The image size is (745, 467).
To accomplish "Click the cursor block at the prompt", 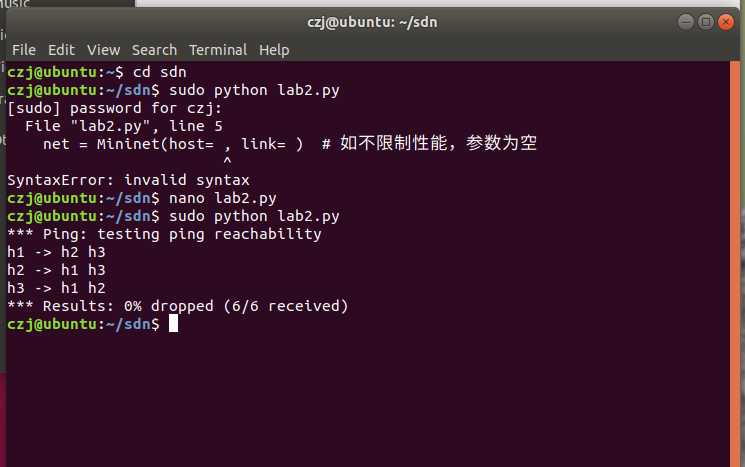I will click(173, 324).
